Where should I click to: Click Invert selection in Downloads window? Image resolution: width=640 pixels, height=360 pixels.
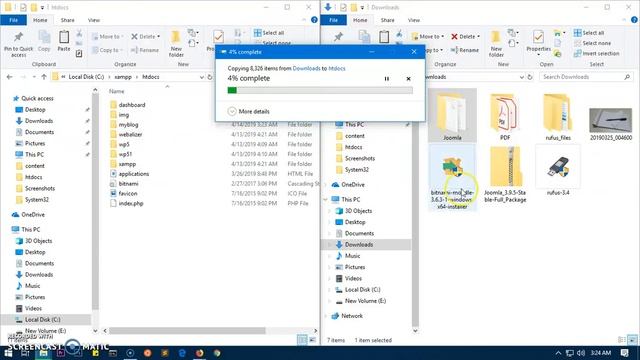(x=596, y=53)
